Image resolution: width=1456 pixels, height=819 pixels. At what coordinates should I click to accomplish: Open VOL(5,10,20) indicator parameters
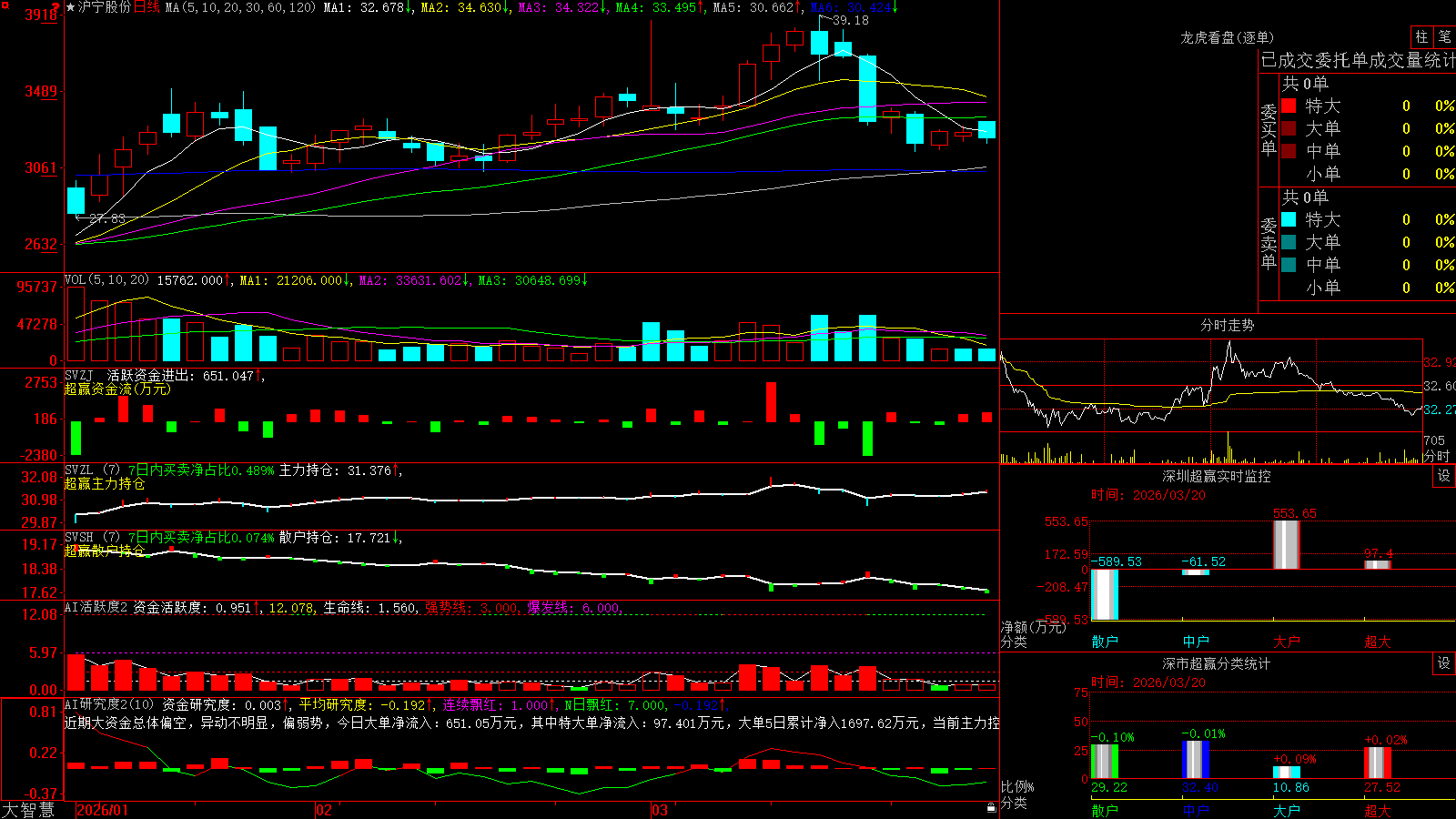[x=106, y=280]
